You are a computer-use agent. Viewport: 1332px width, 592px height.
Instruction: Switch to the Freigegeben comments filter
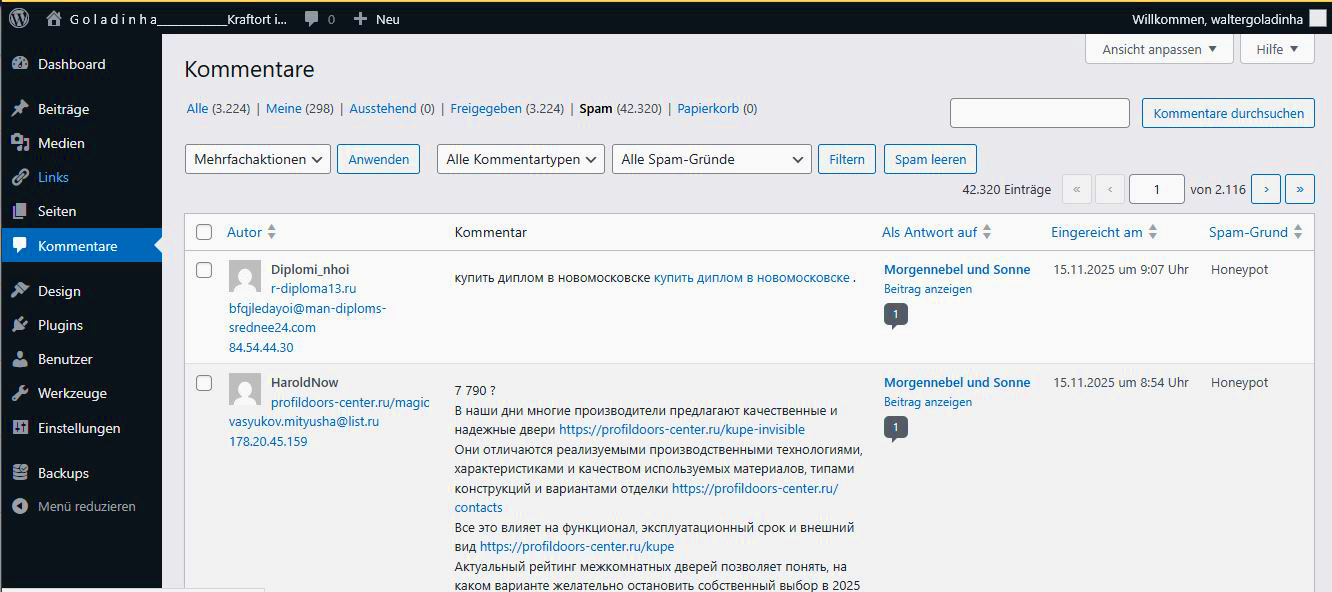(486, 108)
